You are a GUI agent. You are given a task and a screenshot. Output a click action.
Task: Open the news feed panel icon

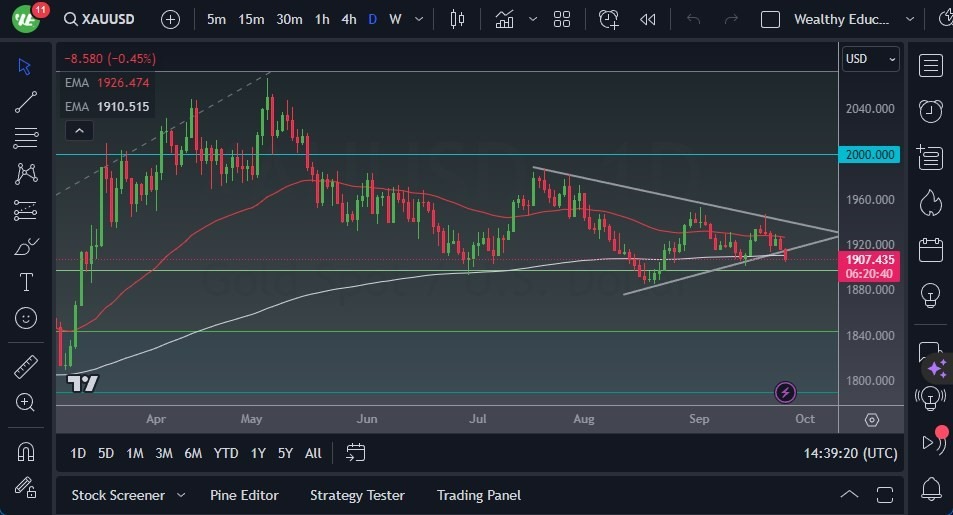click(930, 157)
